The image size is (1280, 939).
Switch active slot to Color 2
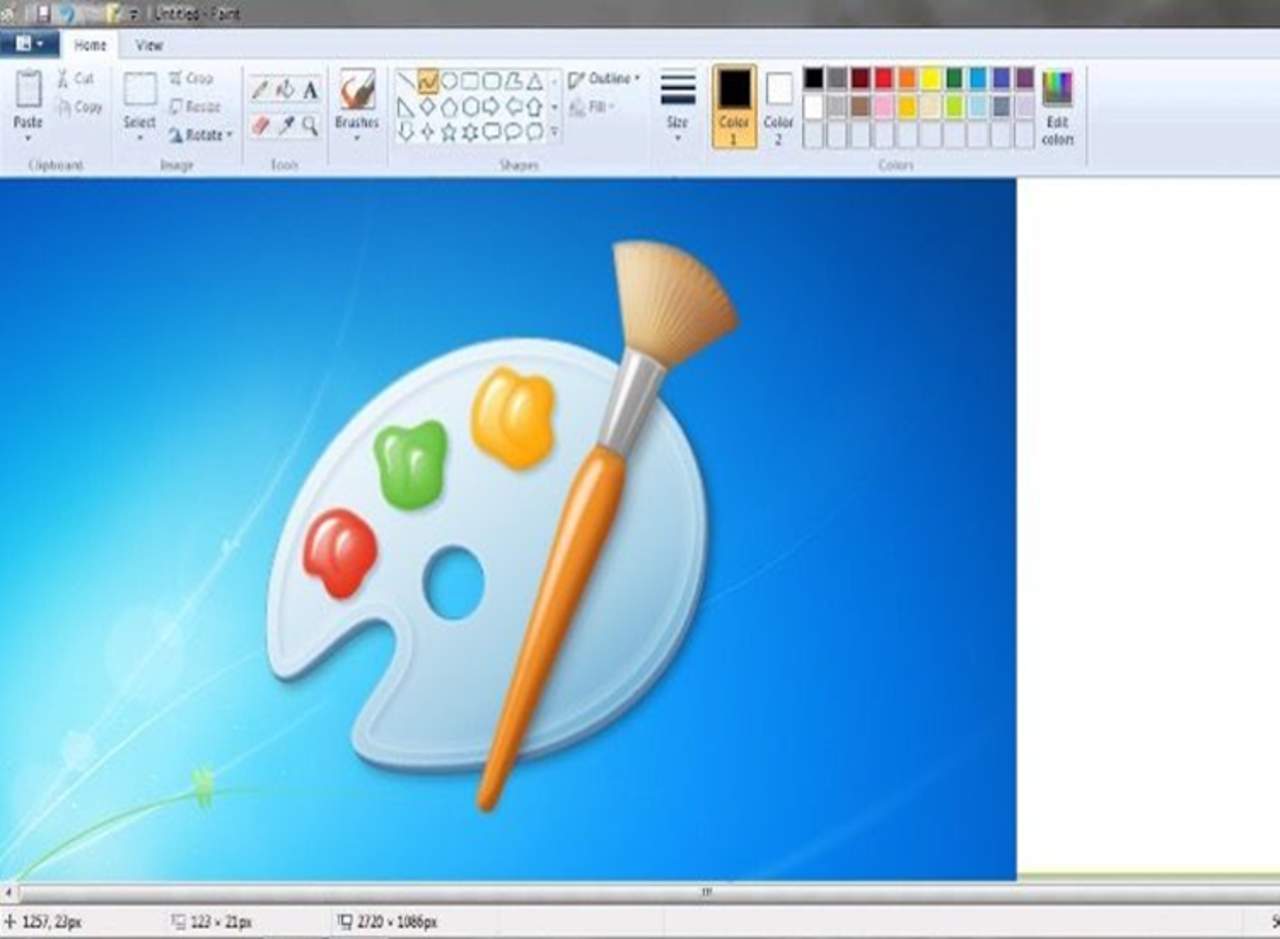778,106
